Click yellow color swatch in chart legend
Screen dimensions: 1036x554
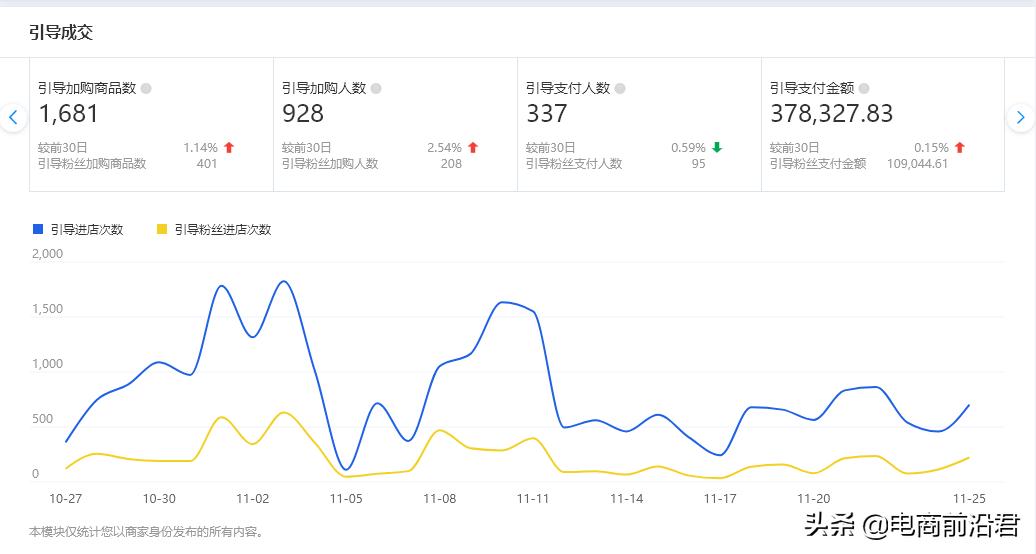click(x=162, y=229)
